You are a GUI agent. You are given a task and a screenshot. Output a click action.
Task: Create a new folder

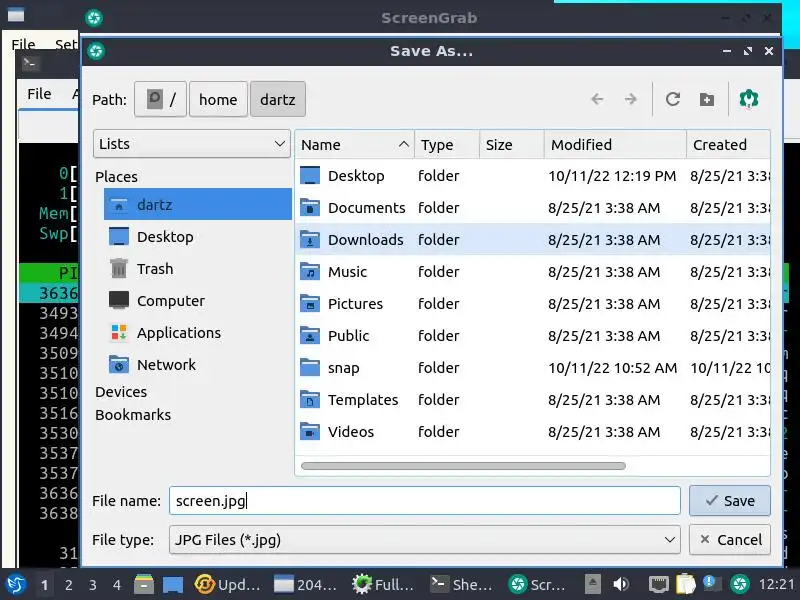tap(707, 99)
